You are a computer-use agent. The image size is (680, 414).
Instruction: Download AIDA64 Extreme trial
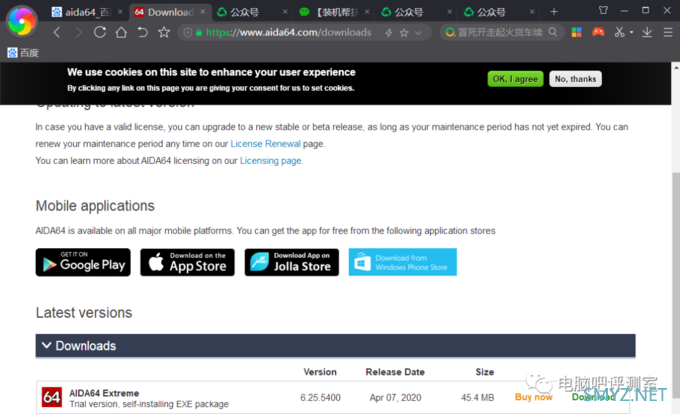[x=593, y=397]
